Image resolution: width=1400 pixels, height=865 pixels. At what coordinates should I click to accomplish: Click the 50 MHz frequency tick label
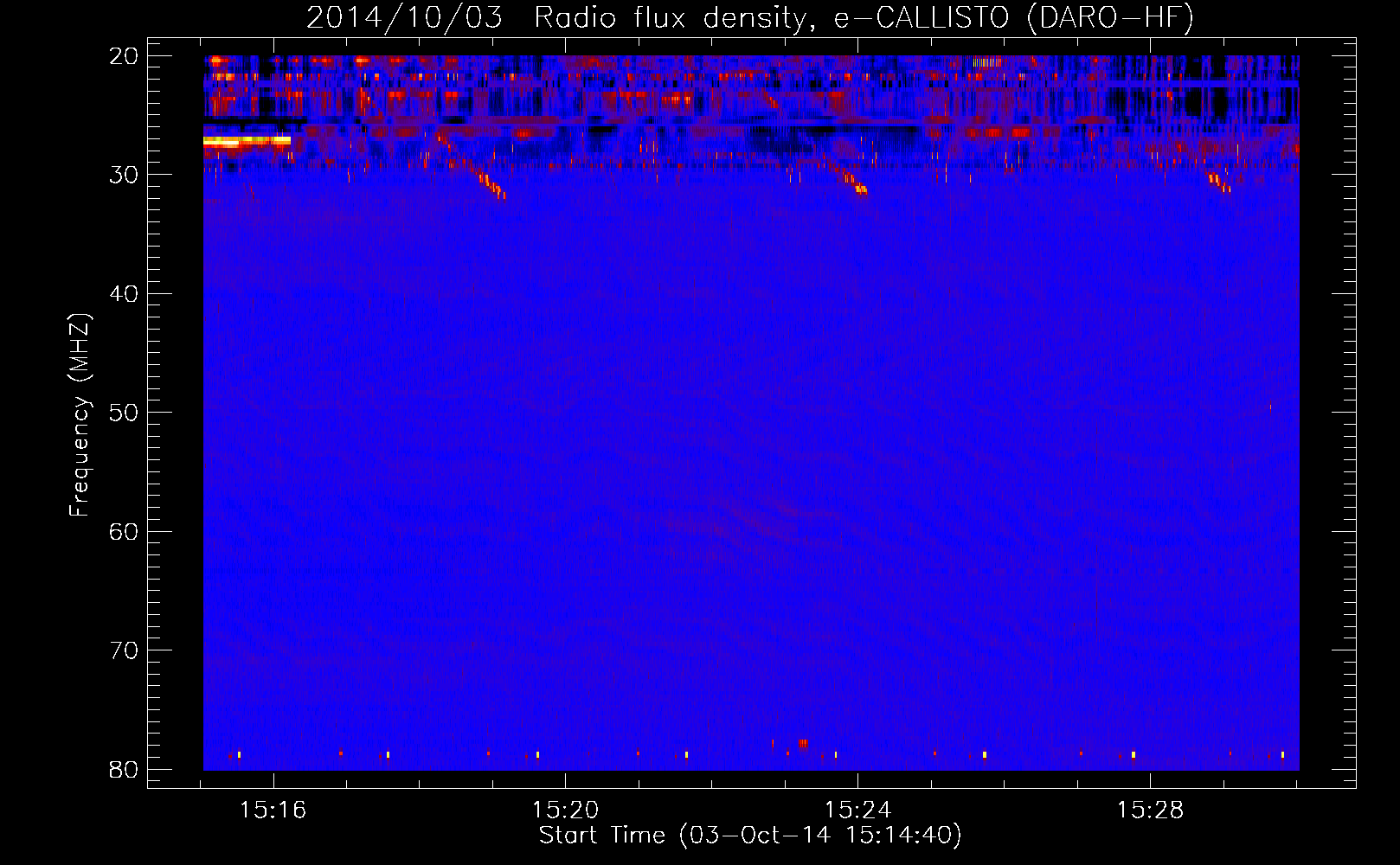(x=125, y=413)
